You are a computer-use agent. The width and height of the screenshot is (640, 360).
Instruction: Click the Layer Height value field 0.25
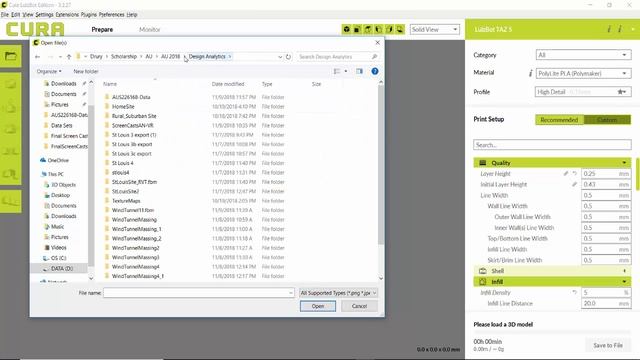click(x=606, y=173)
